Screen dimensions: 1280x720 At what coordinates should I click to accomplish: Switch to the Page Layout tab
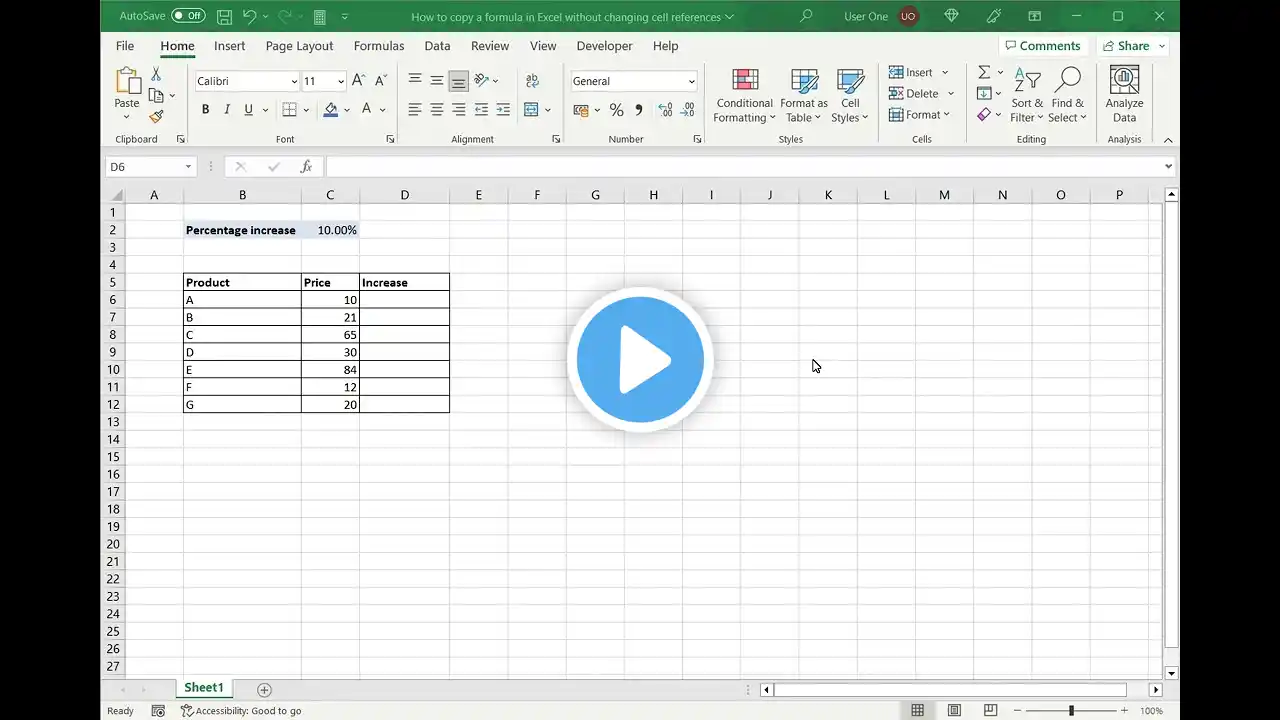pyautogui.click(x=299, y=46)
